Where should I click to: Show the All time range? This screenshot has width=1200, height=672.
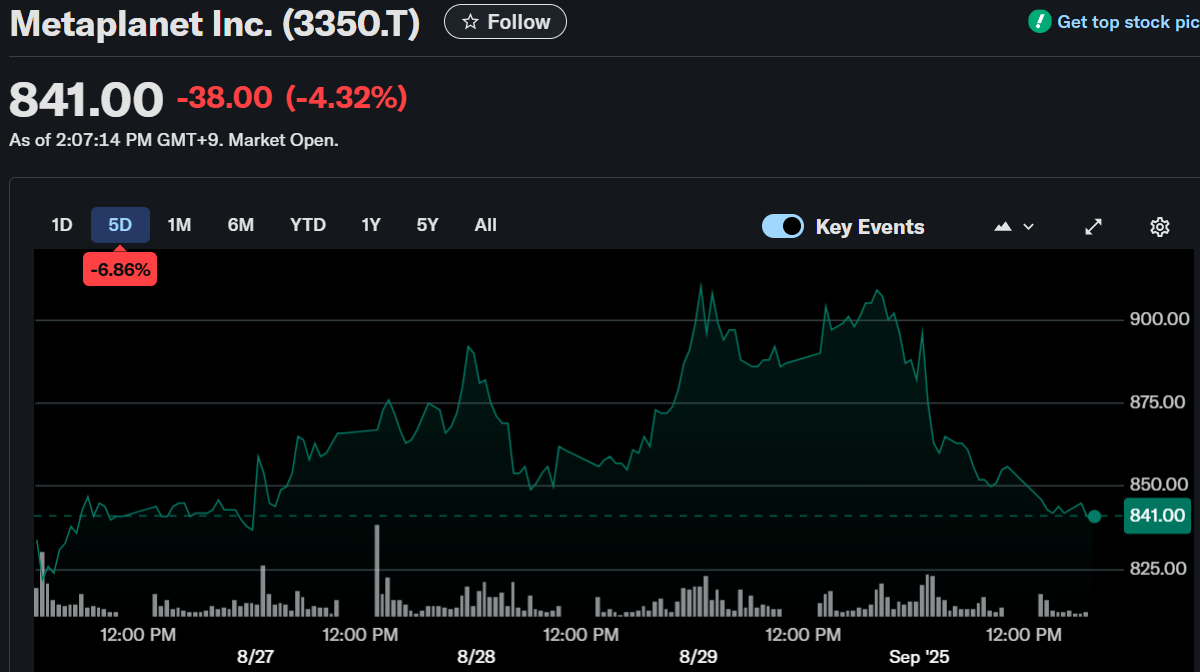click(x=485, y=225)
